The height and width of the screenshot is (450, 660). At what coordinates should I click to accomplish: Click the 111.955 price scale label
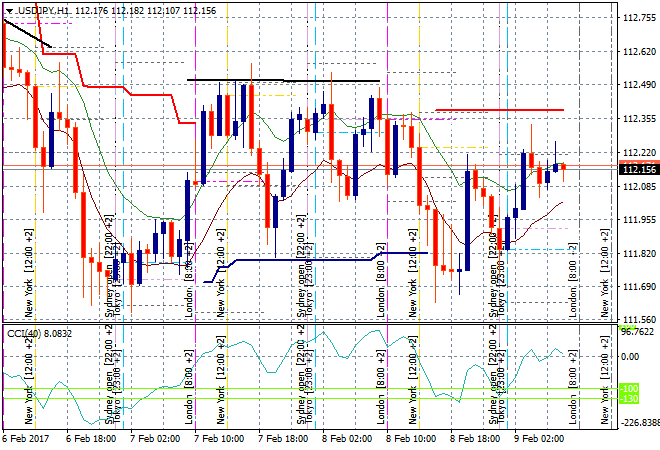(639, 220)
